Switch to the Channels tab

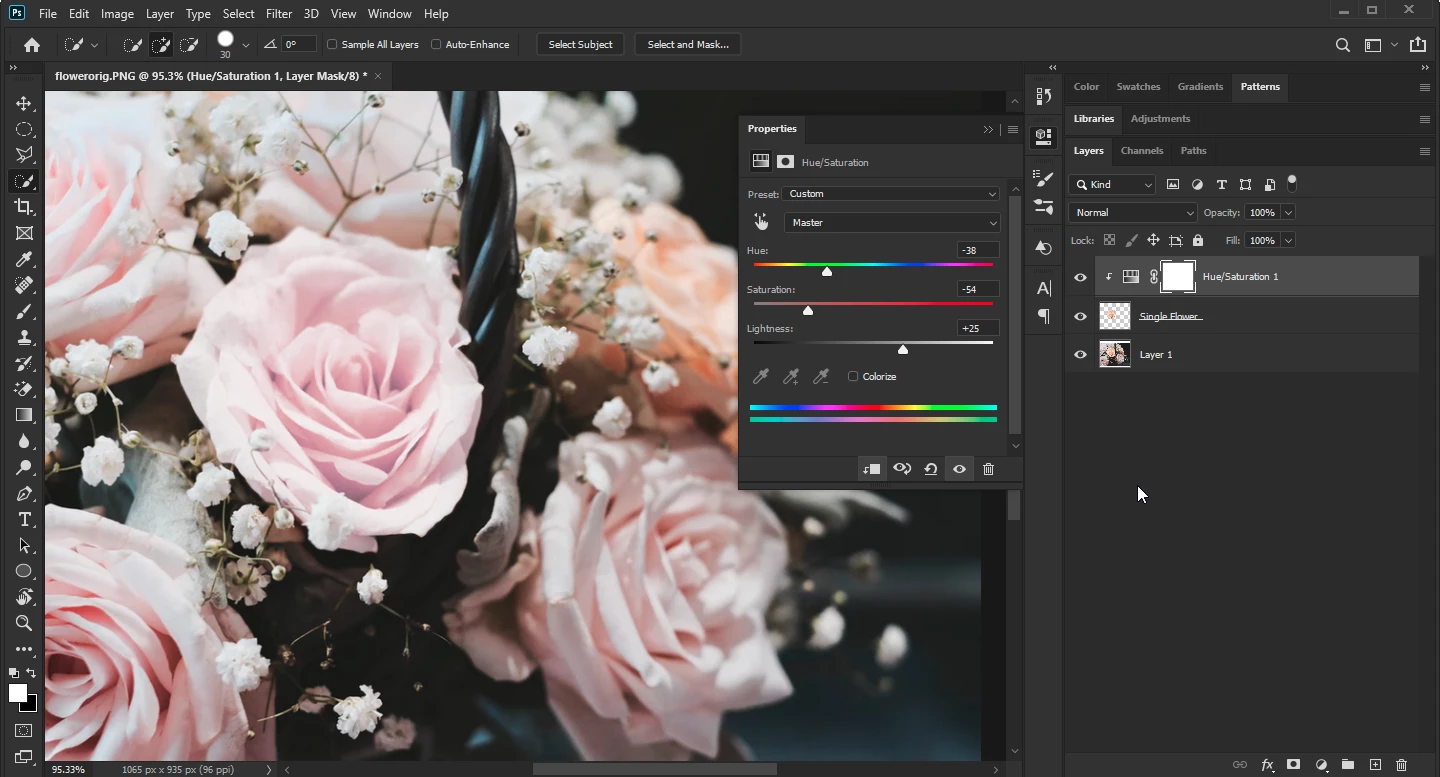coord(1142,151)
